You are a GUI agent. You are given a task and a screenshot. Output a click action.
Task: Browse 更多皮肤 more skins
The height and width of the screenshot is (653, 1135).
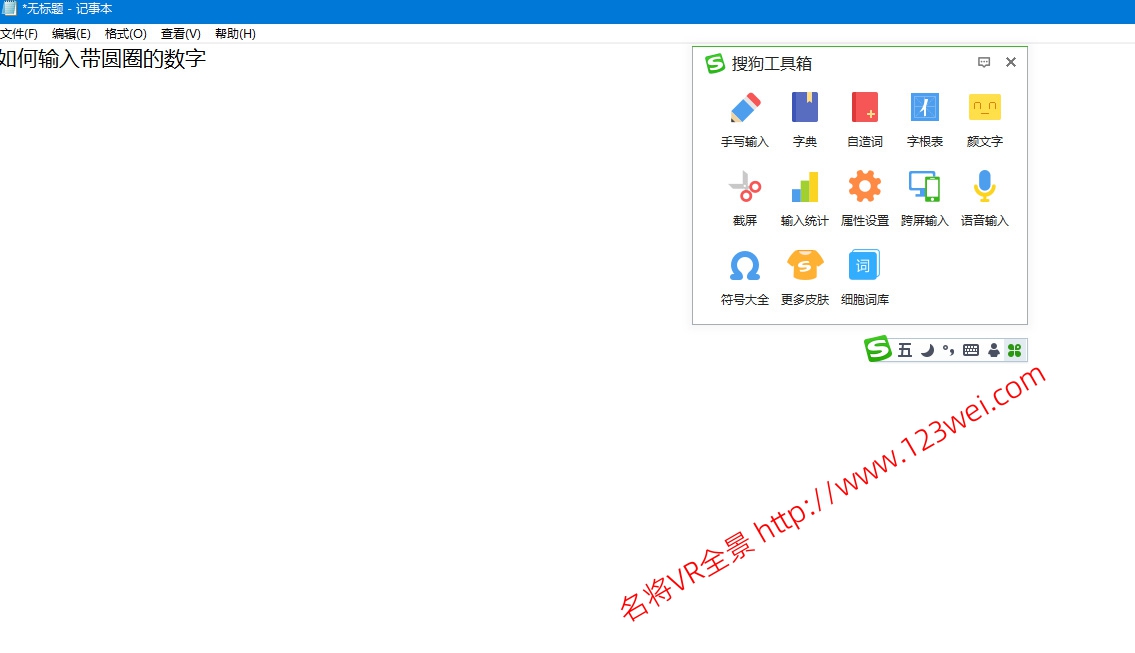804,274
